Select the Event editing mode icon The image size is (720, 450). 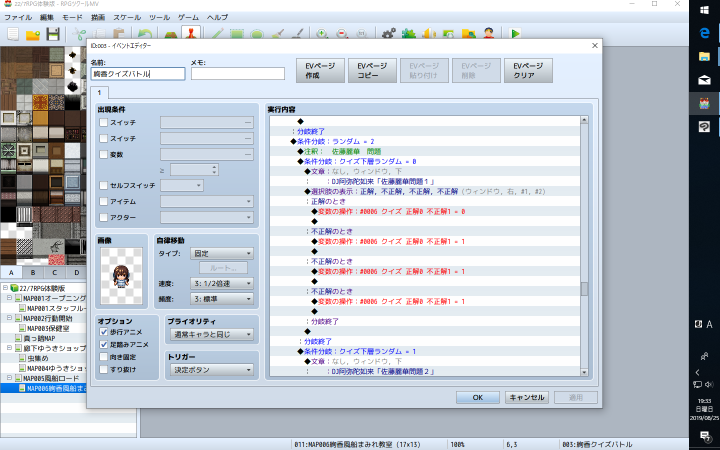coord(192,34)
